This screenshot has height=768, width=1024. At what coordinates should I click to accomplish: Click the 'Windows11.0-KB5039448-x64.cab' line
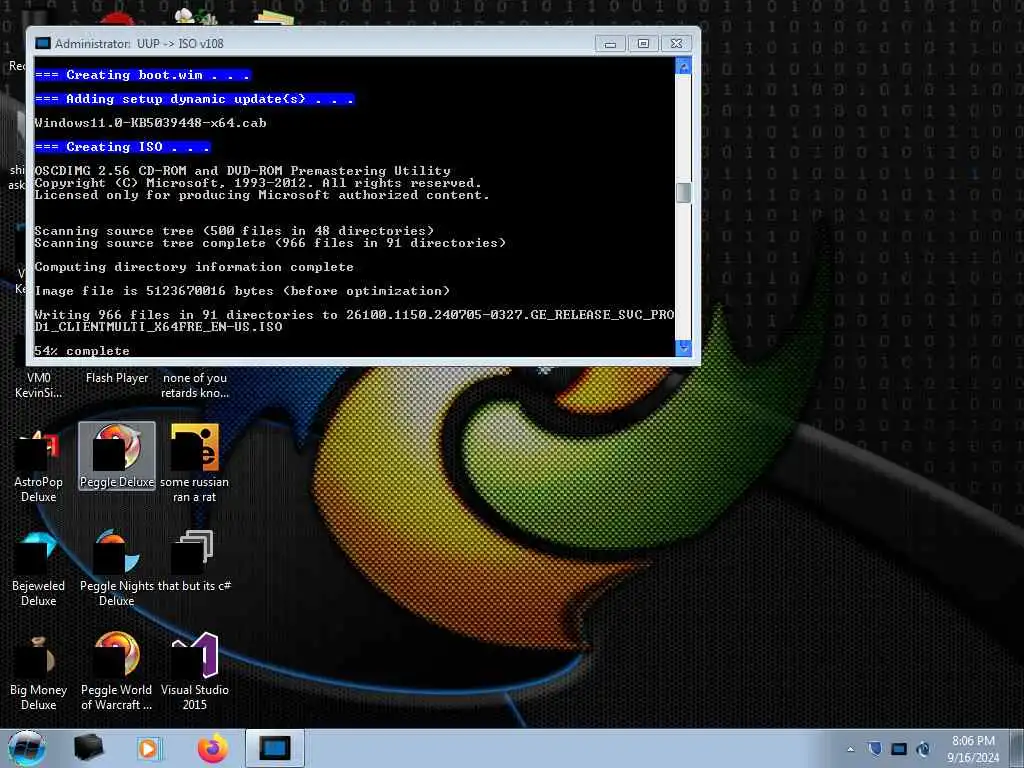coord(150,123)
